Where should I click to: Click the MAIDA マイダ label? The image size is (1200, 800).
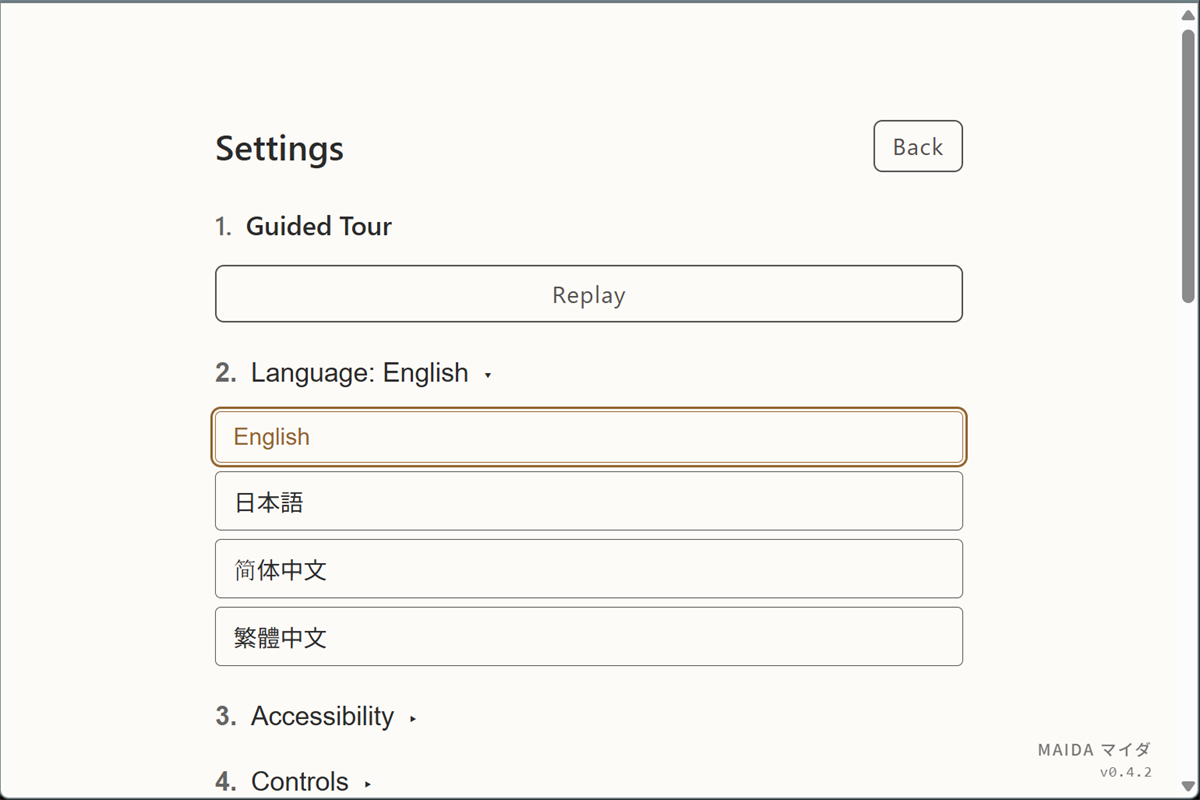1094,749
